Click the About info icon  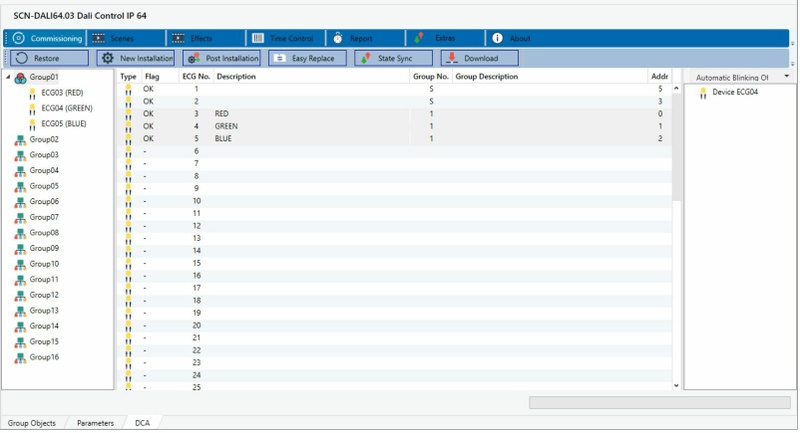coord(497,38)
